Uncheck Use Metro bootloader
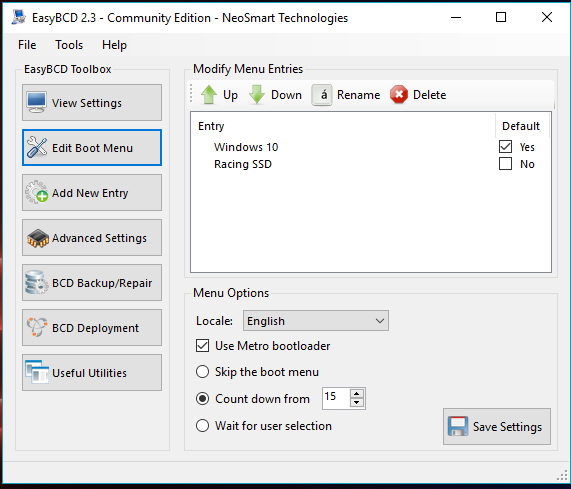571x489 pixels. pos(202,346)
